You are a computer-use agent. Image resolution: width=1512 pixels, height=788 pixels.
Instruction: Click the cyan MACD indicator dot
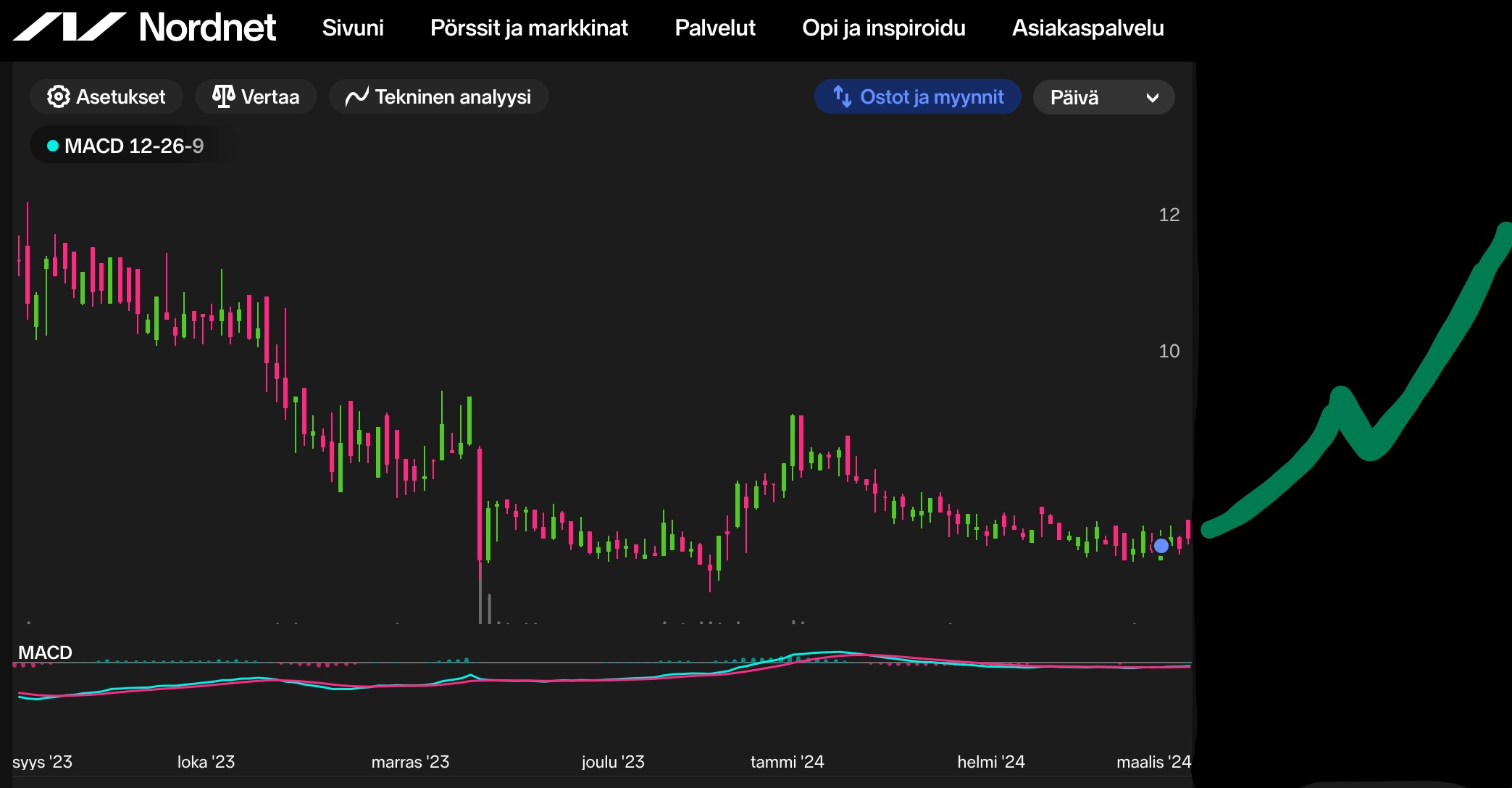(53, 146)
